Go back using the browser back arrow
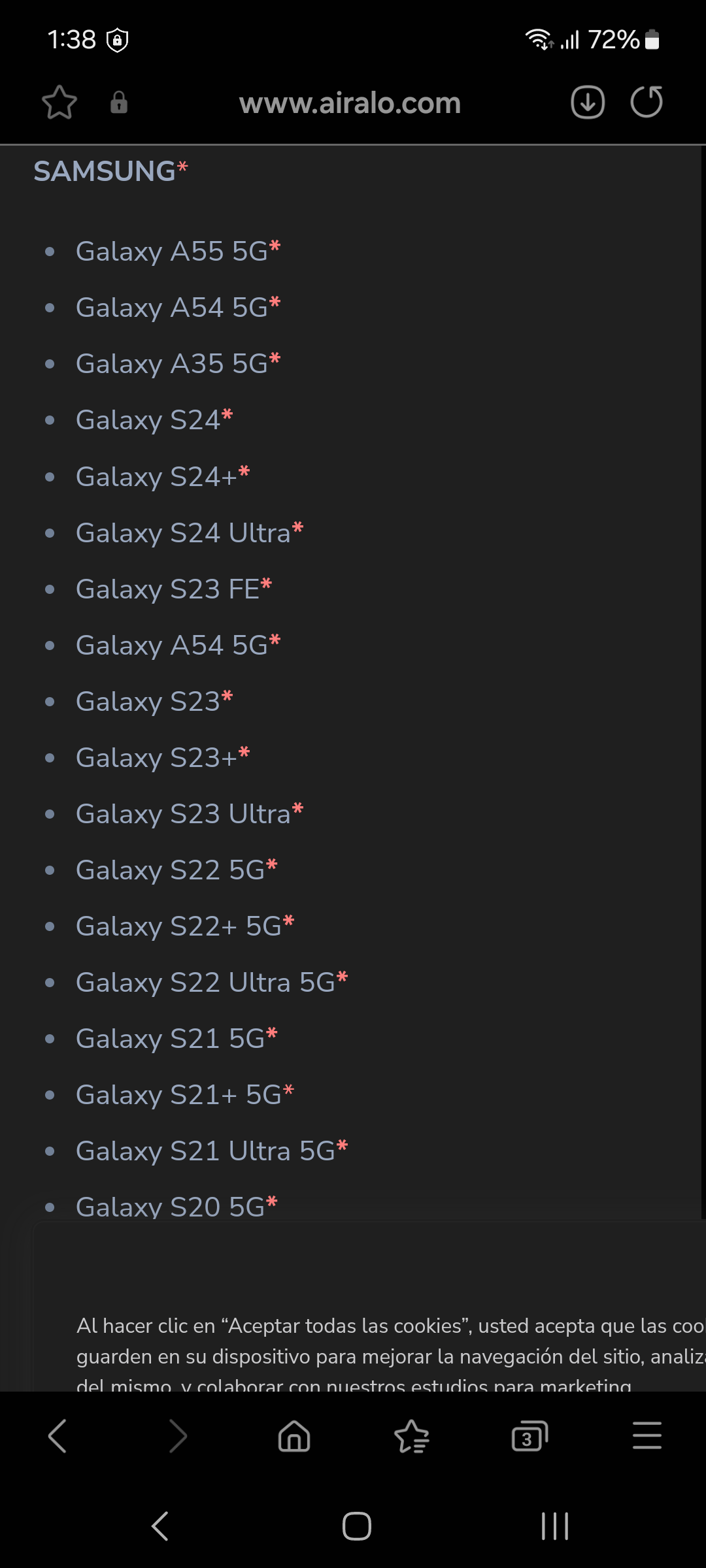 tap(58, 1436)
